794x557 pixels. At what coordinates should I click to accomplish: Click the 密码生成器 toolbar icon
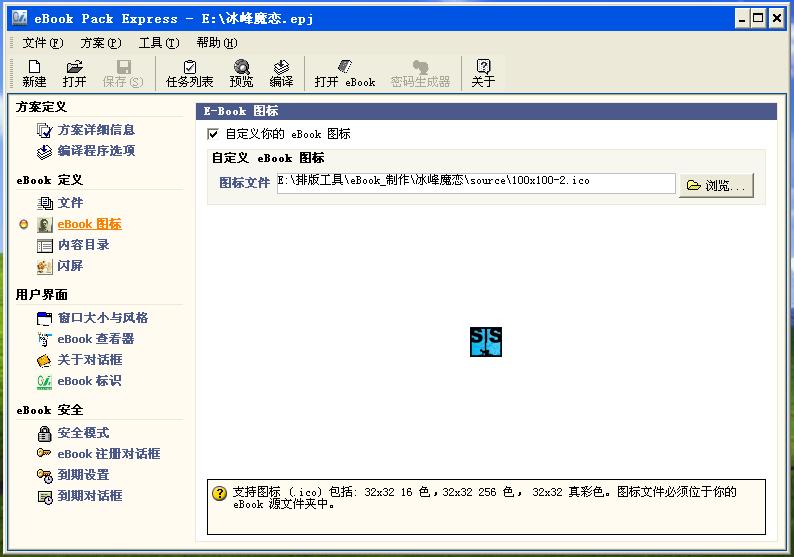420,67
